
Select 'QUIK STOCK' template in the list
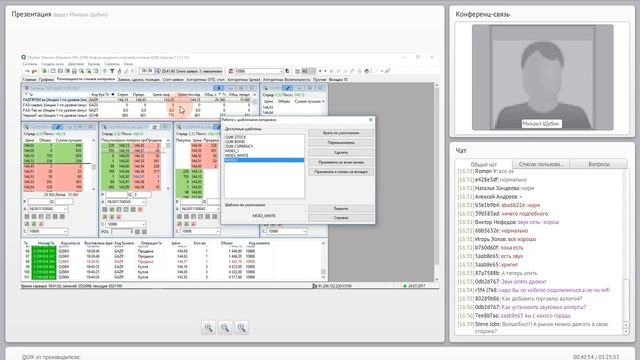point(236,137)
